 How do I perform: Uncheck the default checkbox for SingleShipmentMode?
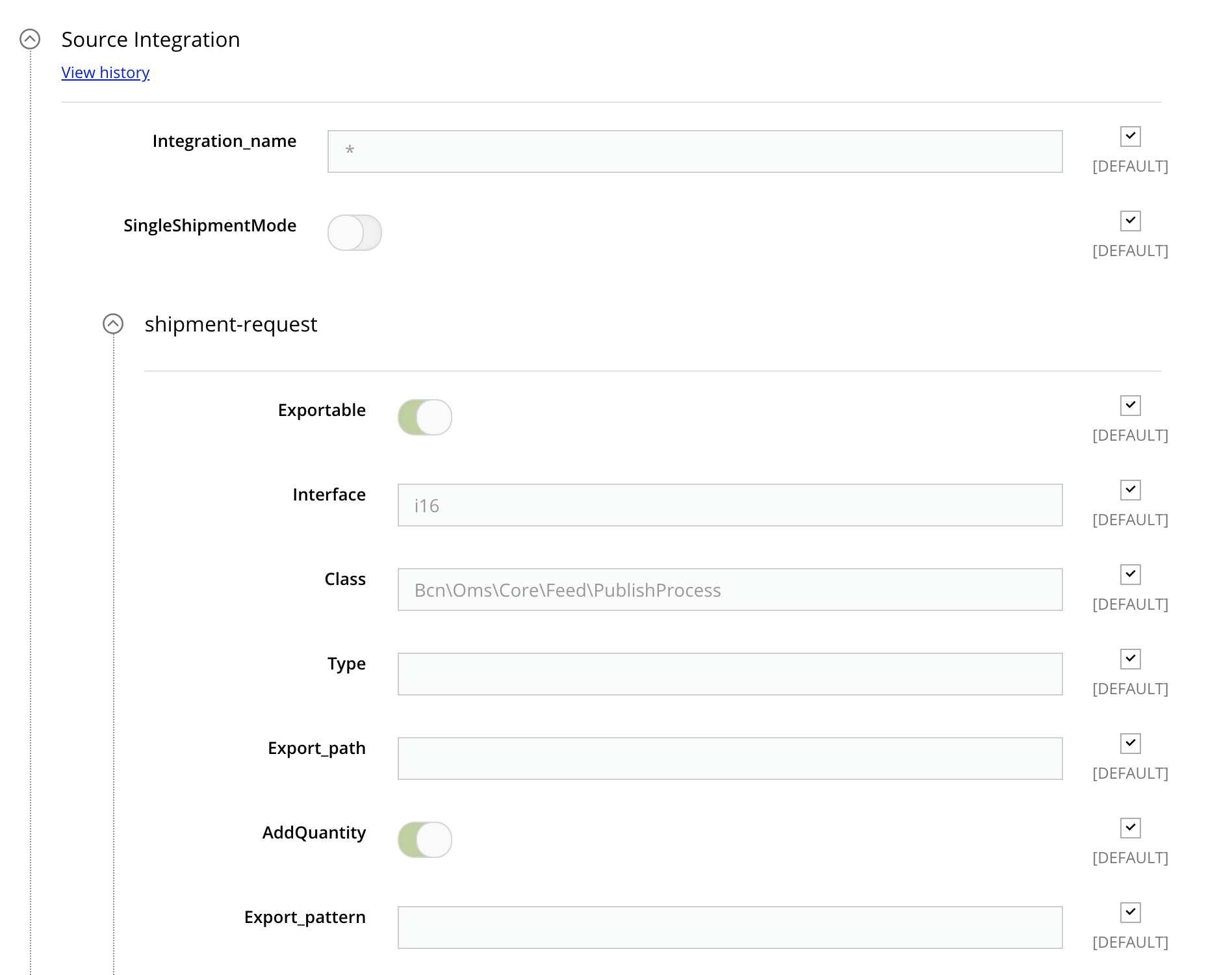click(1131, 221)
